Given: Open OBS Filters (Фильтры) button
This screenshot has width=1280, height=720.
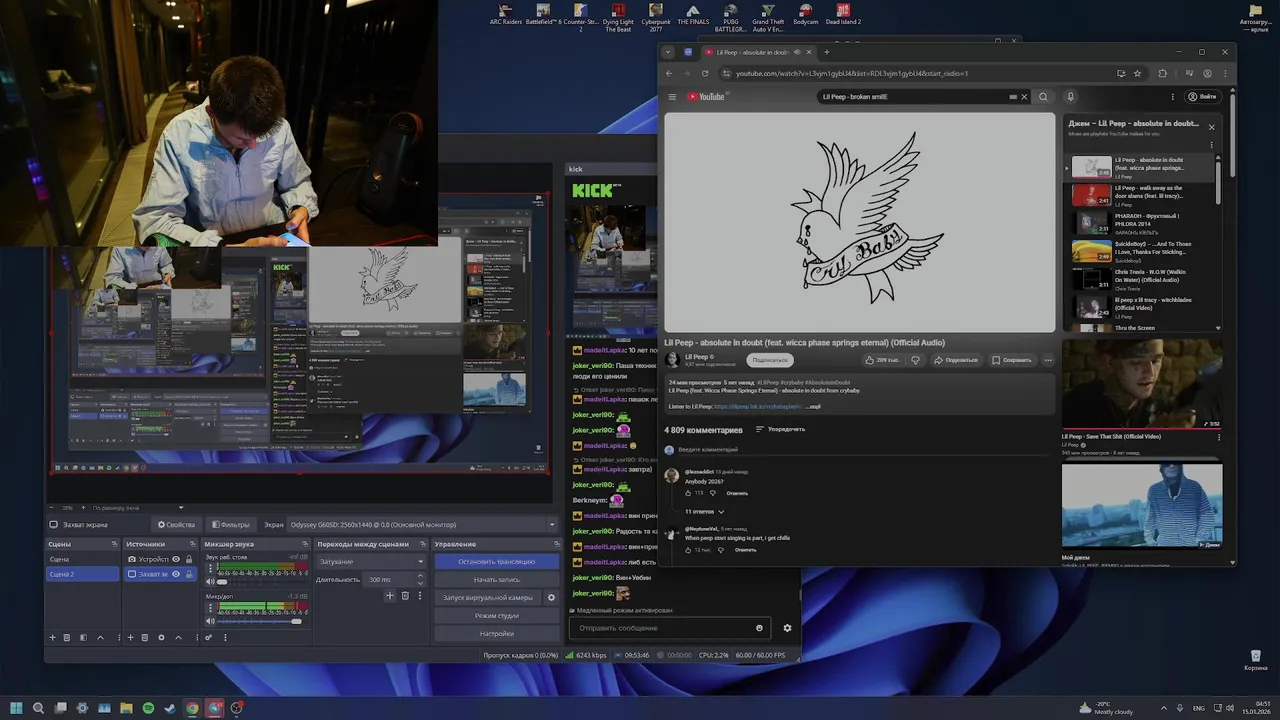Looking at the screenshot, I should [x=230, y=524].
